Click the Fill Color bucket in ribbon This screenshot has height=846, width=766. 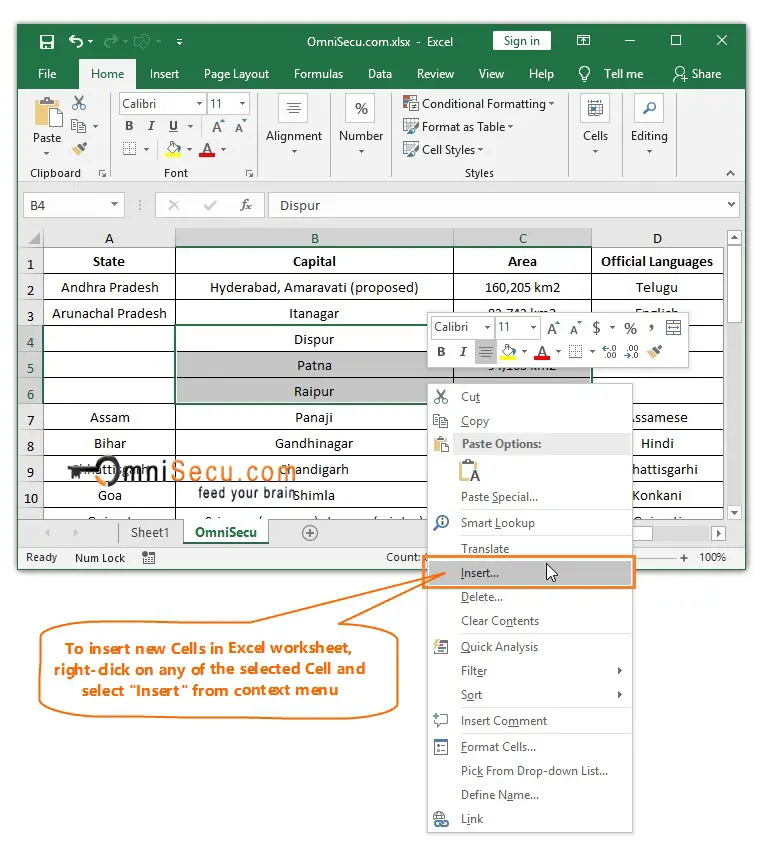point(173,149)
